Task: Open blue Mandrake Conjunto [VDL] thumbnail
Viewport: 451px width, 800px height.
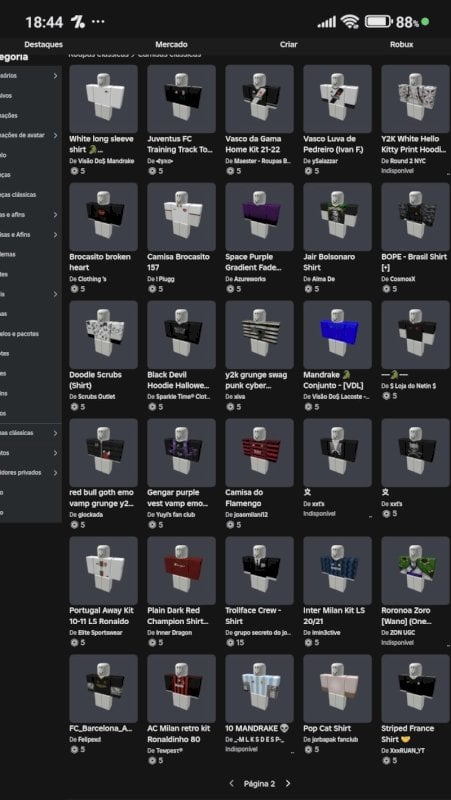Action: [337, 335]
